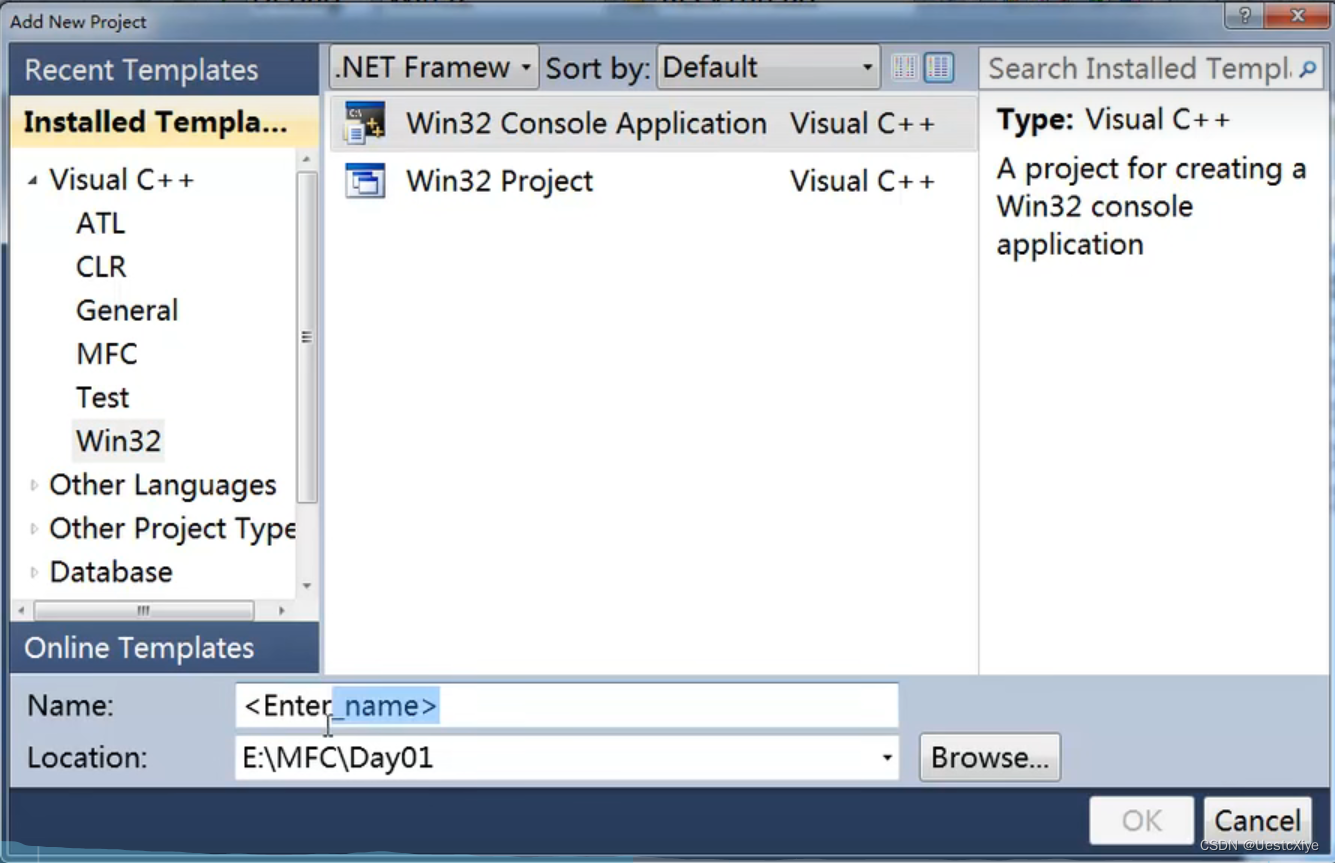Click 'Visual C++' beside Win32 Project
Viewport: 1335px width, 863px height.
click(862, 181)
